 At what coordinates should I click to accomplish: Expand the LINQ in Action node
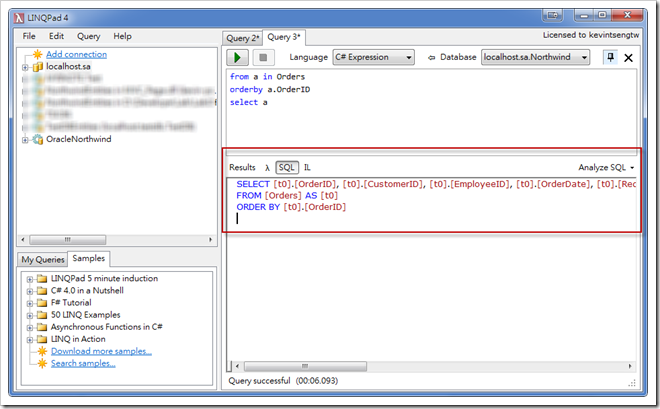(30, 340)
